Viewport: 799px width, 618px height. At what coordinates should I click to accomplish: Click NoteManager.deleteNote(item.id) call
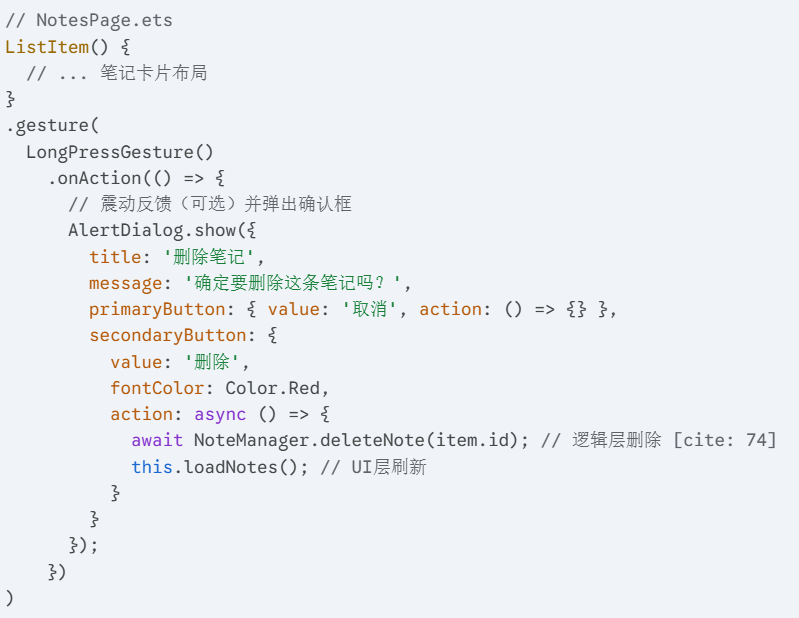pyautogui.click(x=356, y=440)
